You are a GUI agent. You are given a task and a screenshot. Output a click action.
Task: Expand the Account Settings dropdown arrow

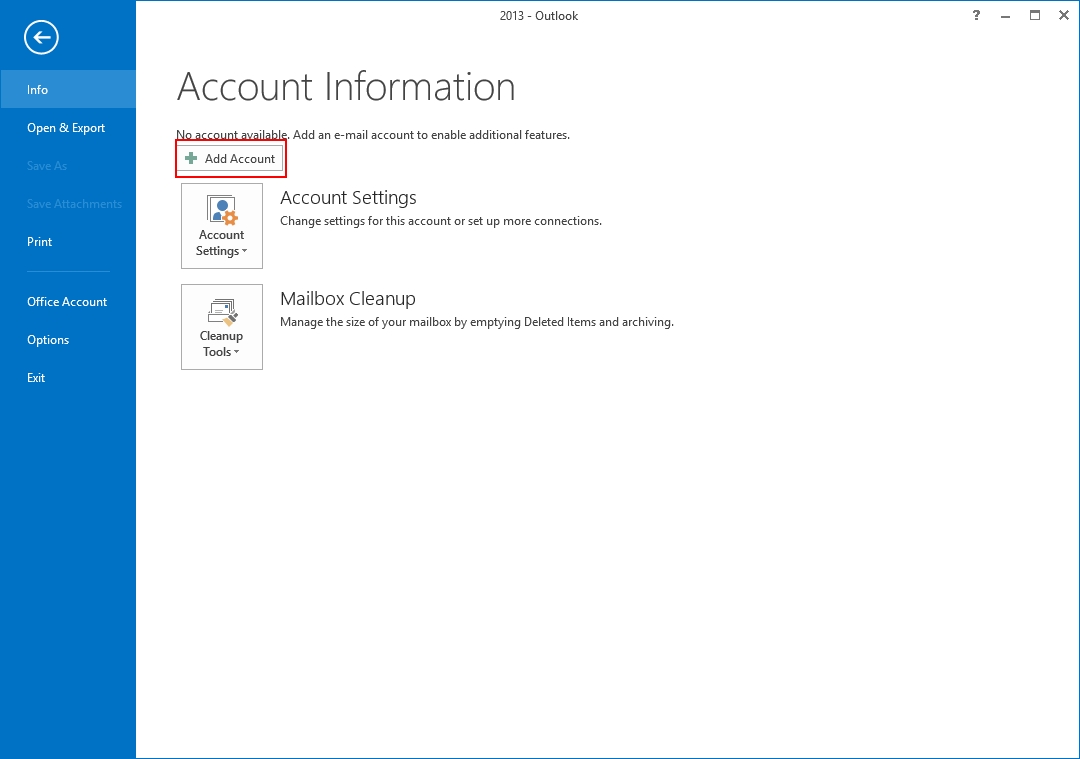point(244,251)
